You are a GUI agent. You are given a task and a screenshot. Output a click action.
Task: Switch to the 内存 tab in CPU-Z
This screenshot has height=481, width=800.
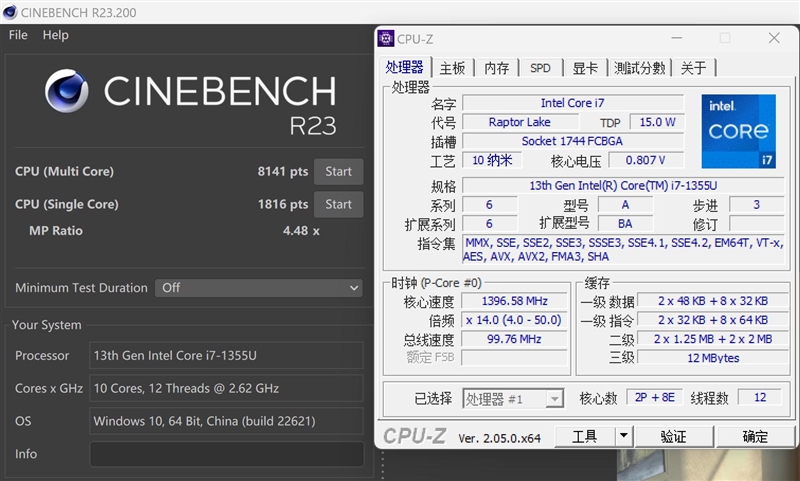click(496, 68)
